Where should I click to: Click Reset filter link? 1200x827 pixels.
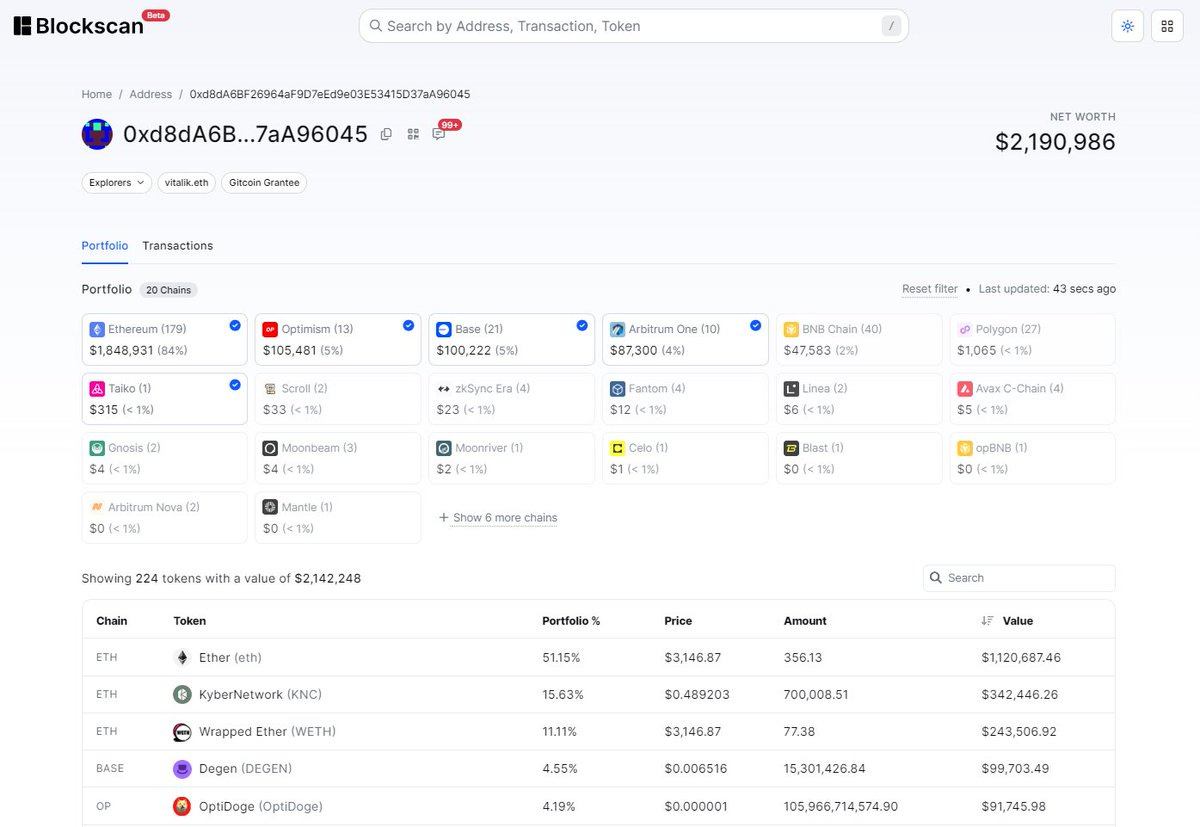point(930,289)
